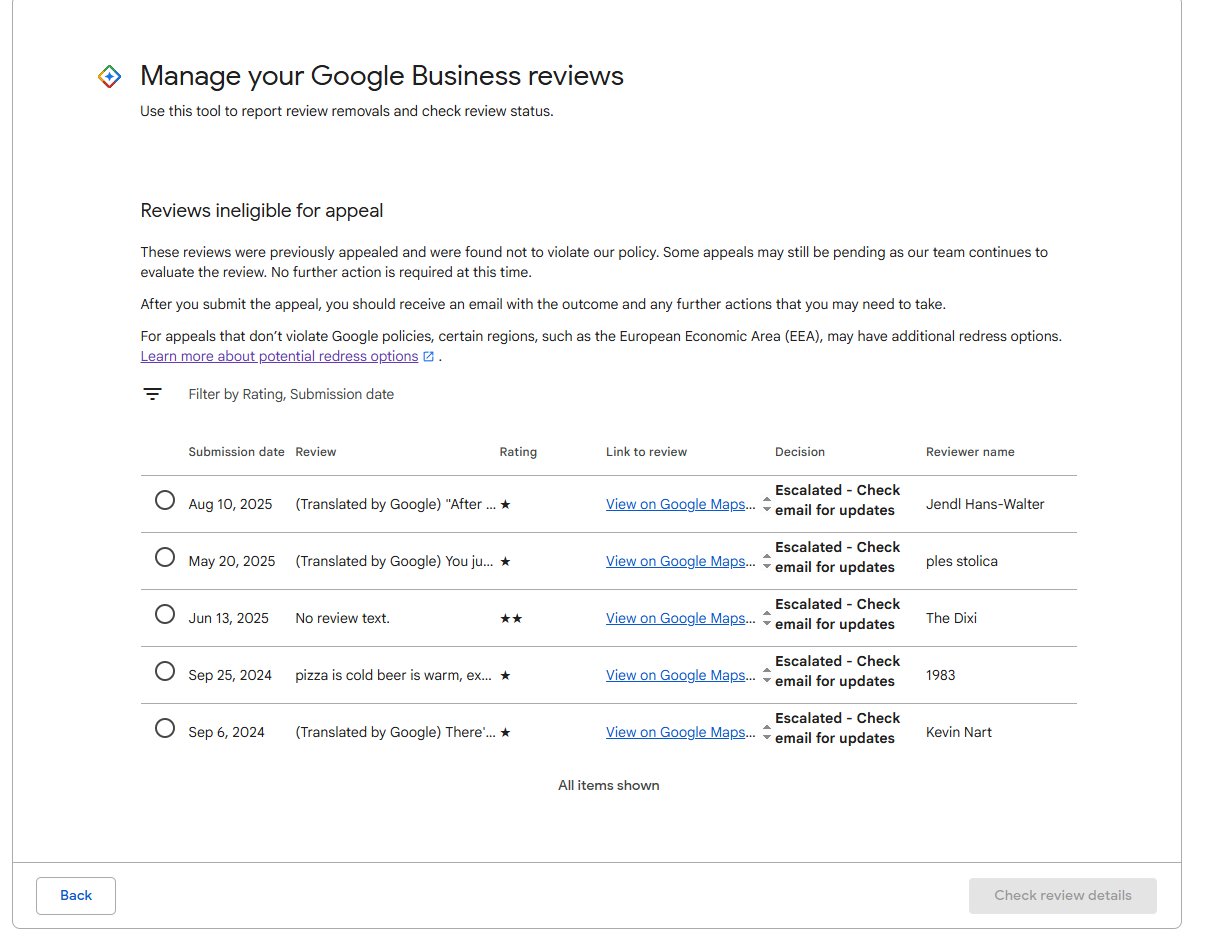Select the May 20, 2025 review radio button
1209x948 pixels.
(x=165, y=557)
